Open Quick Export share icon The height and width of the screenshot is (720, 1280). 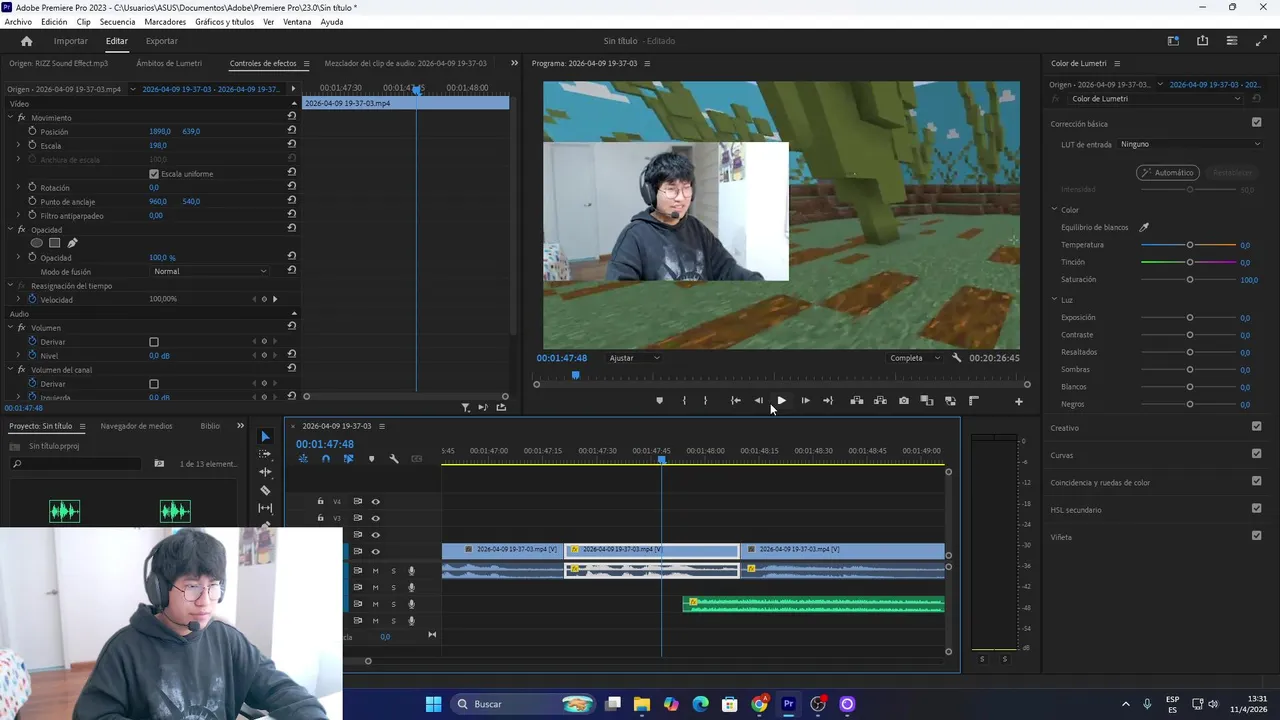tap(1202, 41)
